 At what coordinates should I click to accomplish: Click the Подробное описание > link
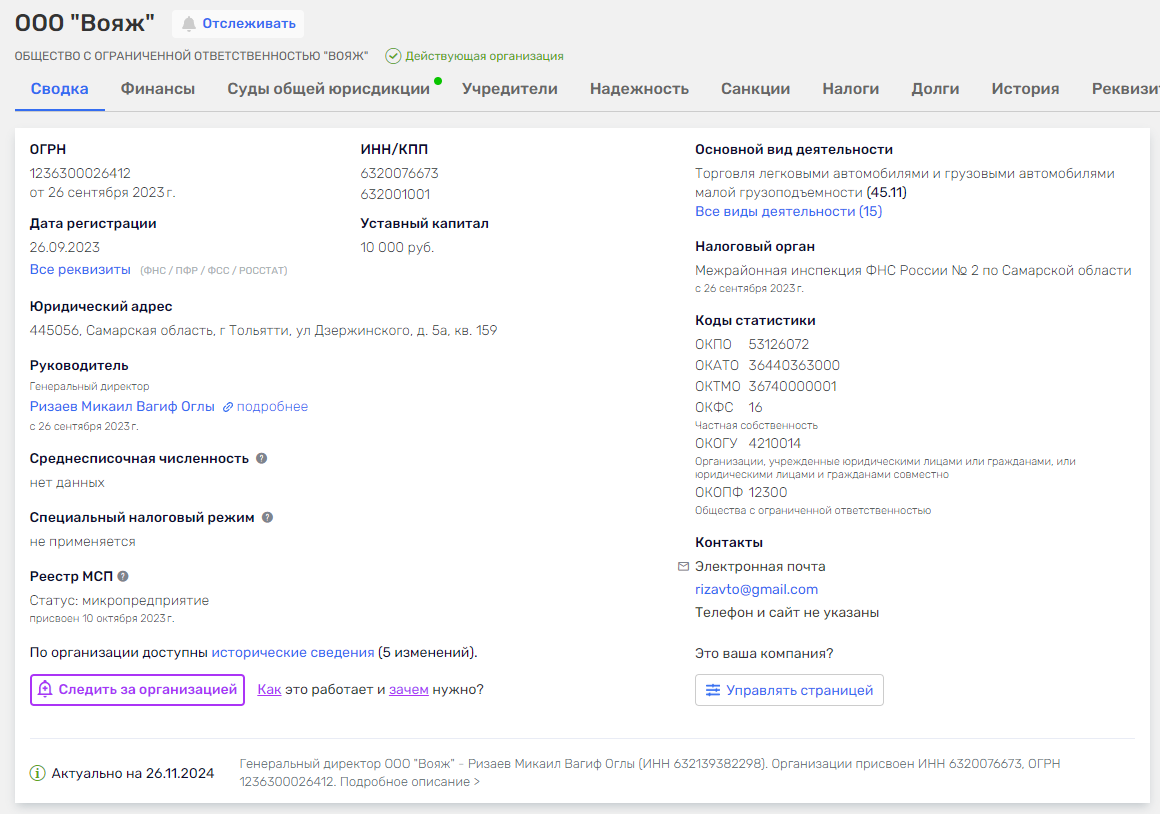click(x=409, y=781)
